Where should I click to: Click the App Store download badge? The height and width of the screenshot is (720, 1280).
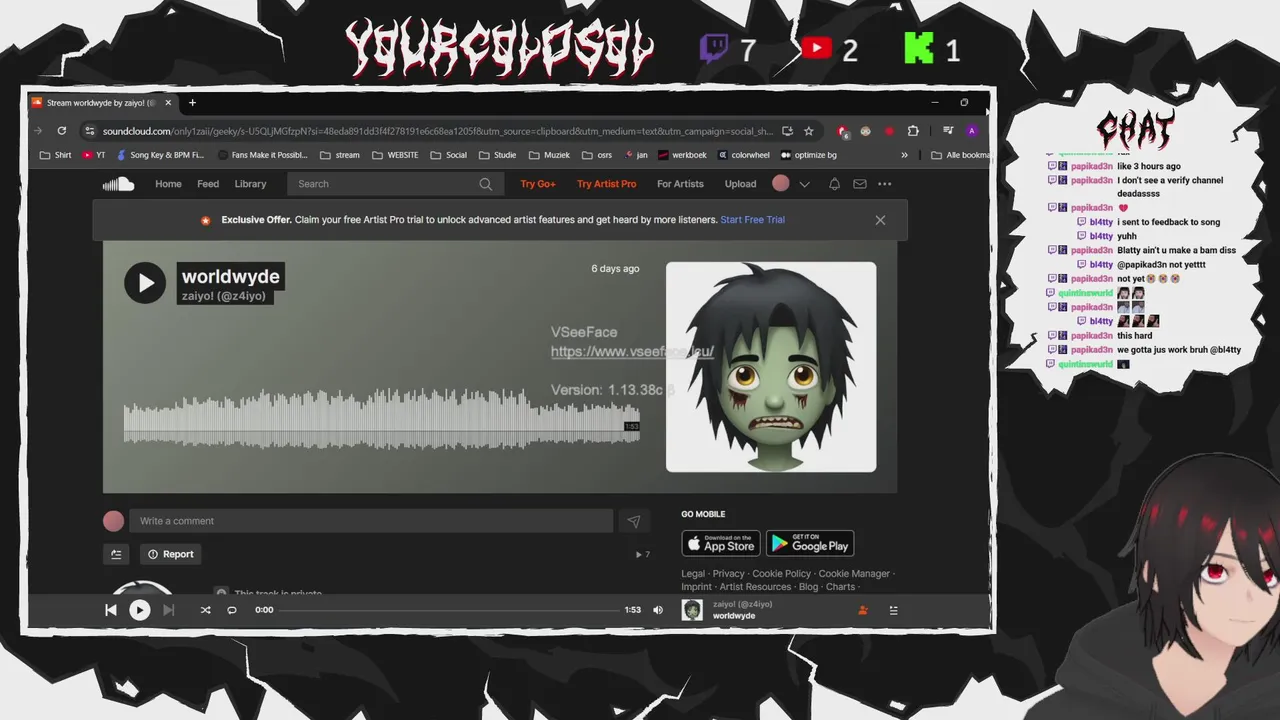coord(721,543)
